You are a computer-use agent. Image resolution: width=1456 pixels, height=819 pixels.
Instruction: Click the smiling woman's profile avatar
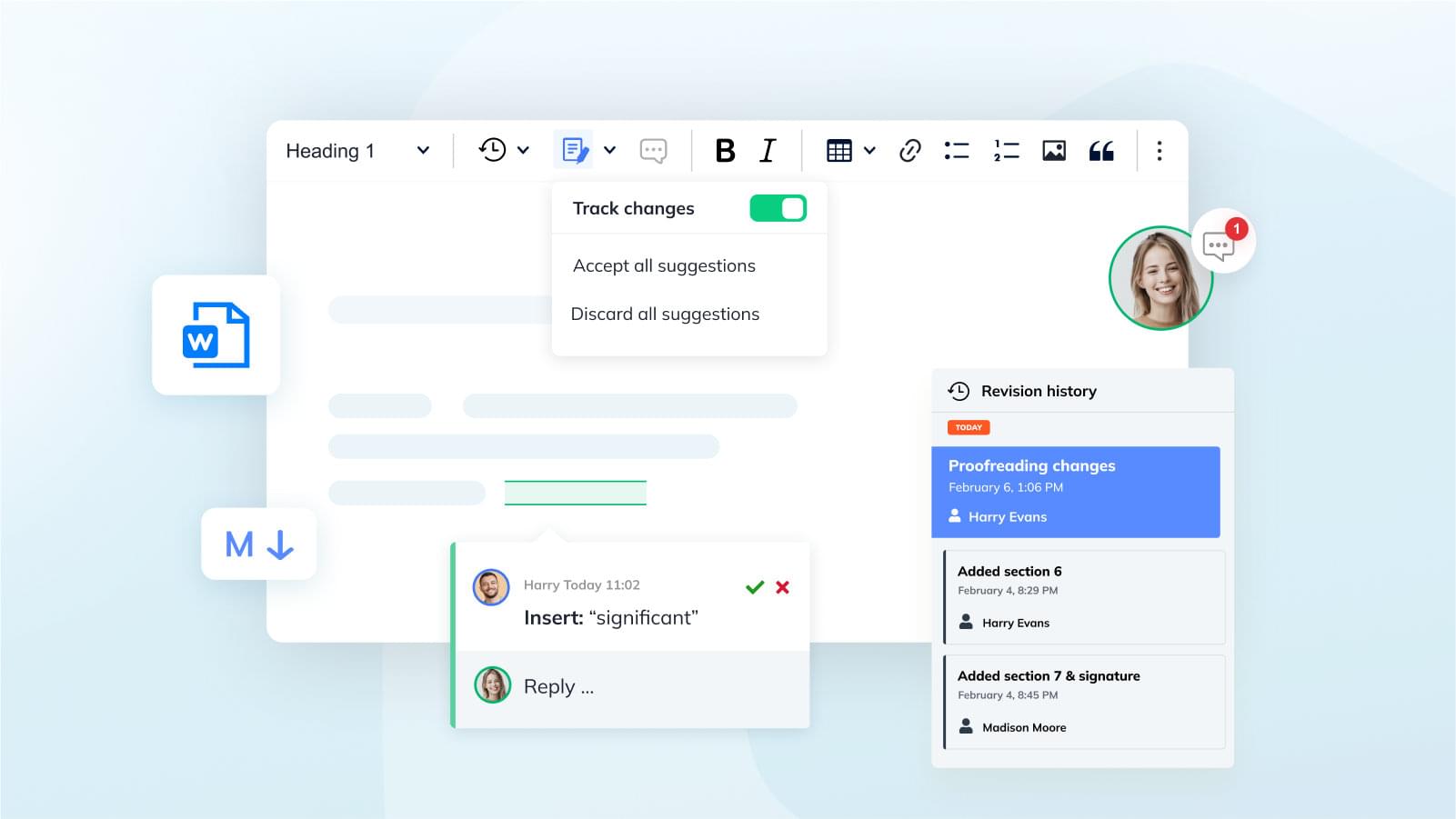(x=1160, y=278)
